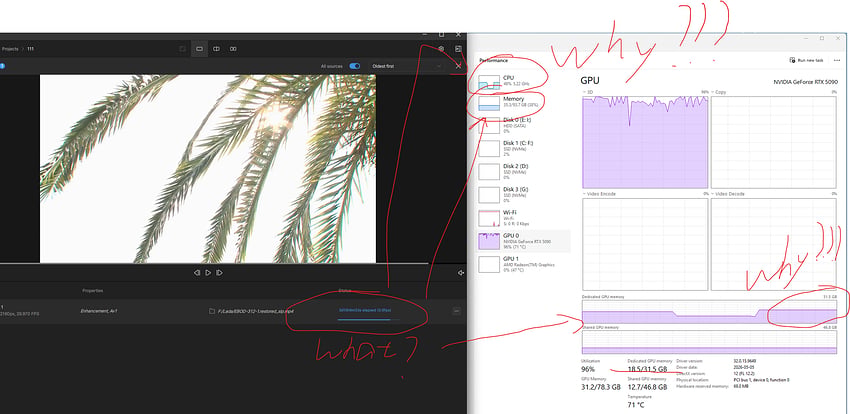
Task: Close the All sources filter bar
Action: 459,66
